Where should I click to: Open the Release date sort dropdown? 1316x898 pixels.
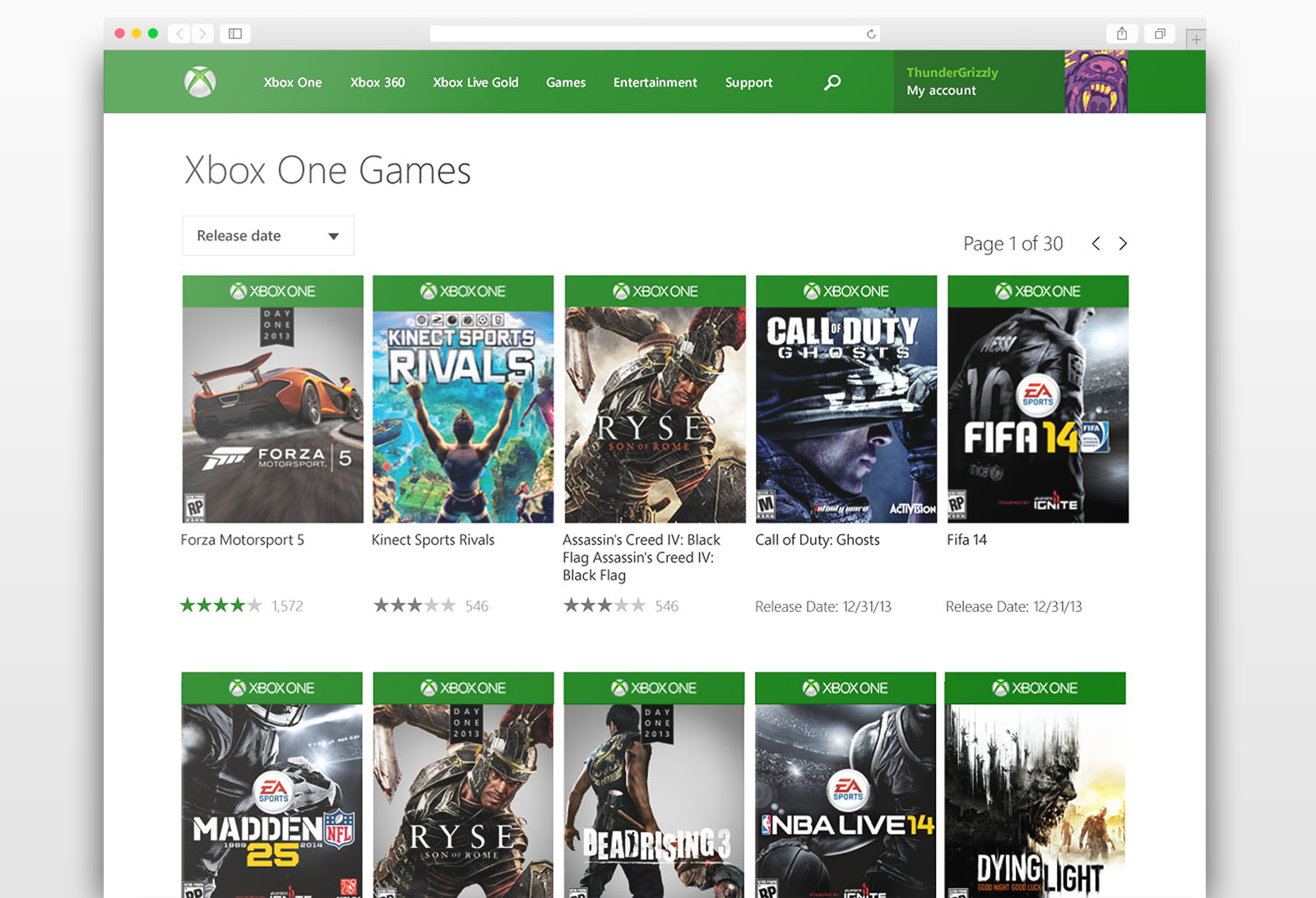click(267, 235)
